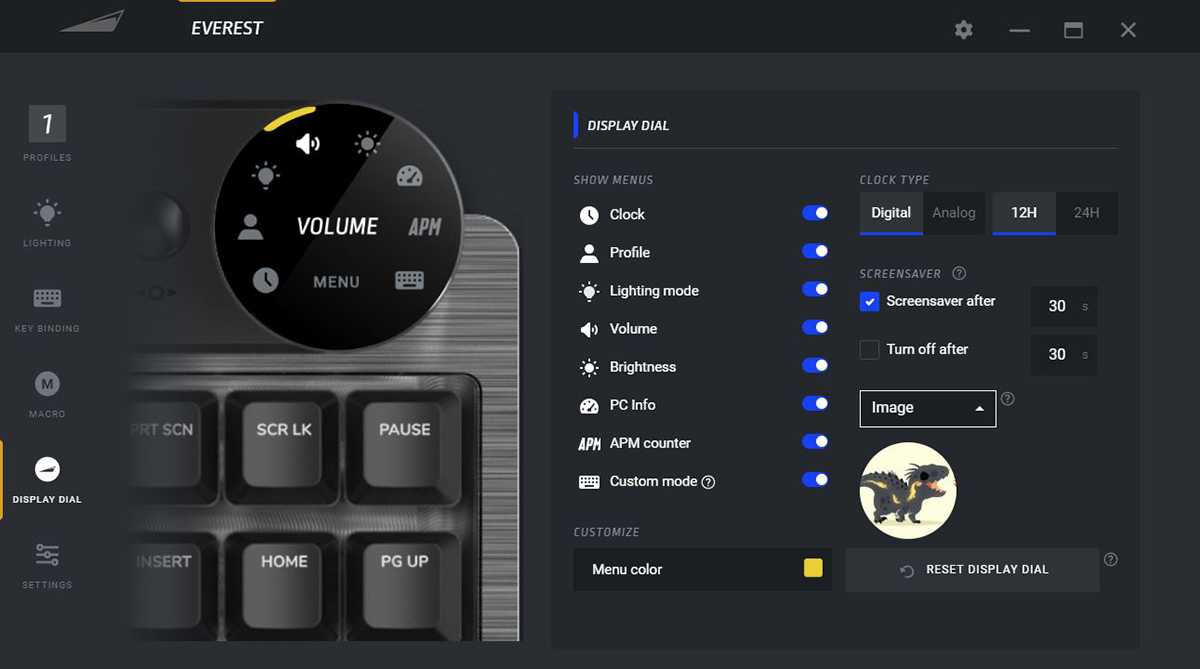Enable the Turn off after checkbox
The height and width of the screenshot is (669, 1200).
[x=869, y=350]
